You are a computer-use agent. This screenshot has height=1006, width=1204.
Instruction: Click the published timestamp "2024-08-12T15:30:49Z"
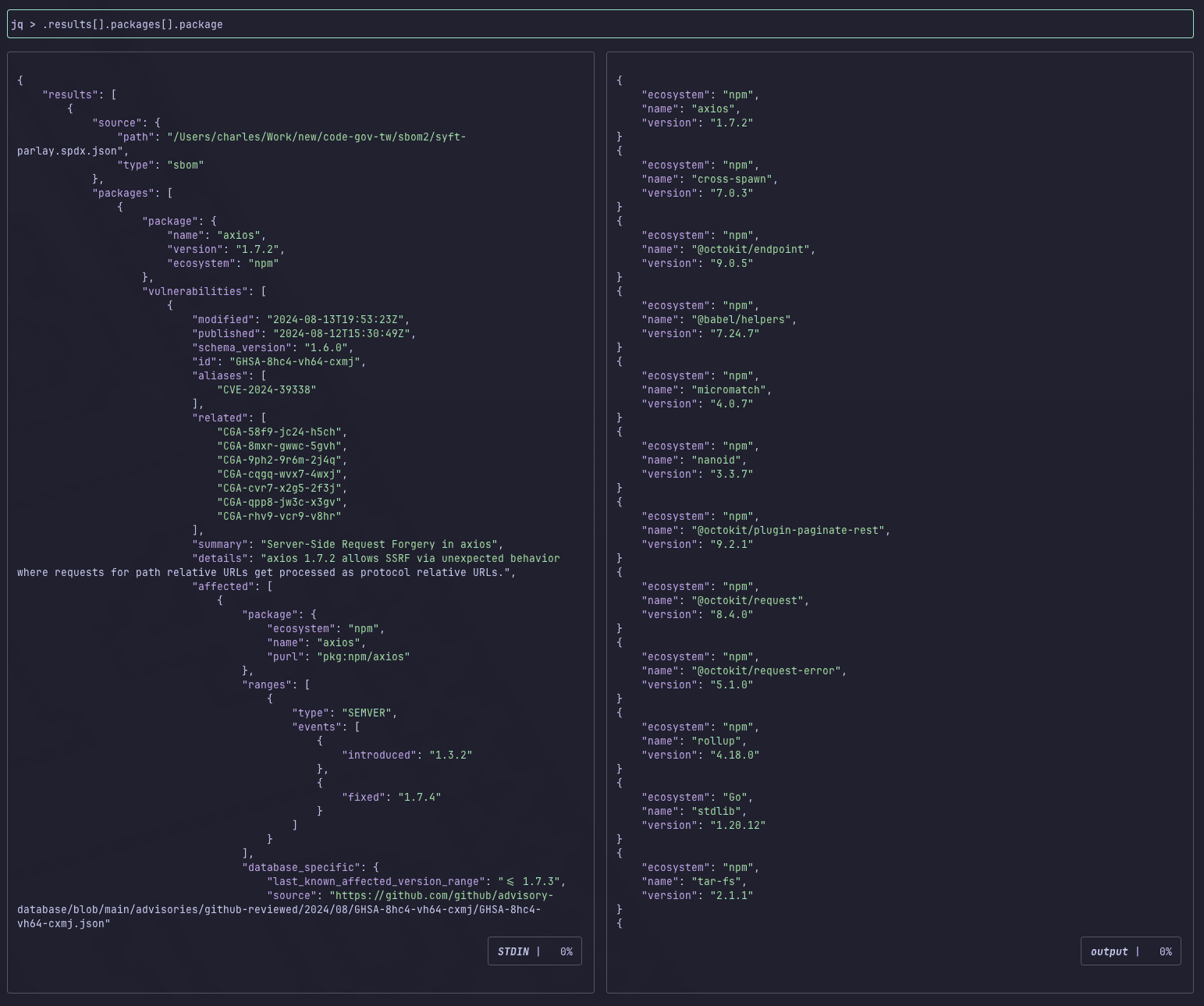pos(342,333)
